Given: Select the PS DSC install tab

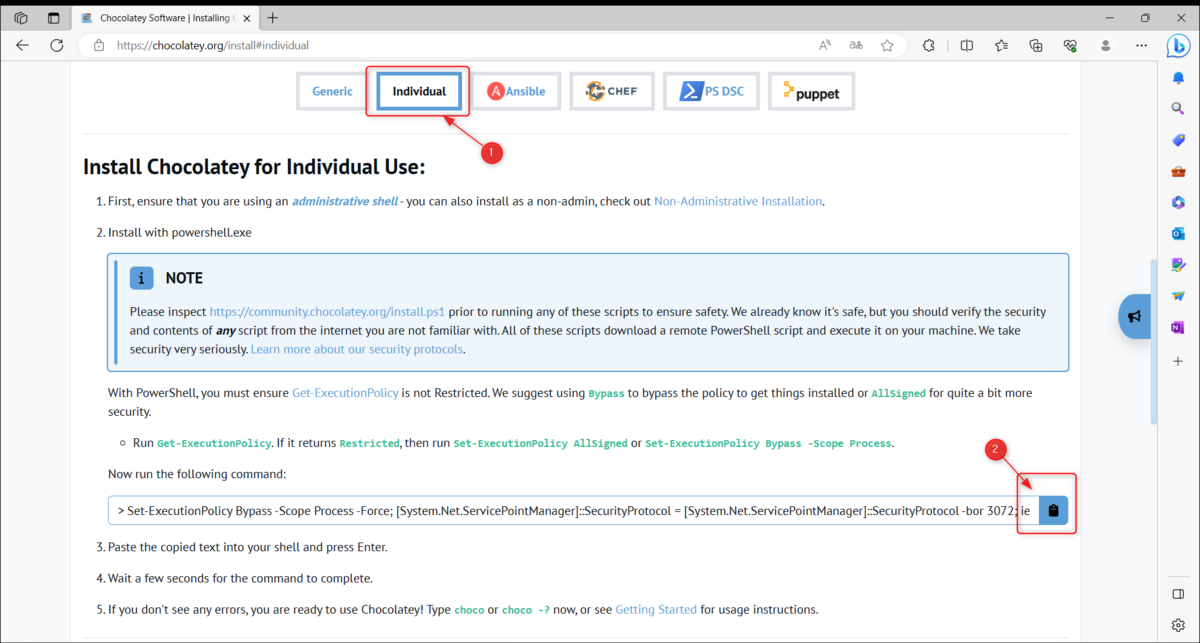Looking at the screenshot, I should (710, 91).
